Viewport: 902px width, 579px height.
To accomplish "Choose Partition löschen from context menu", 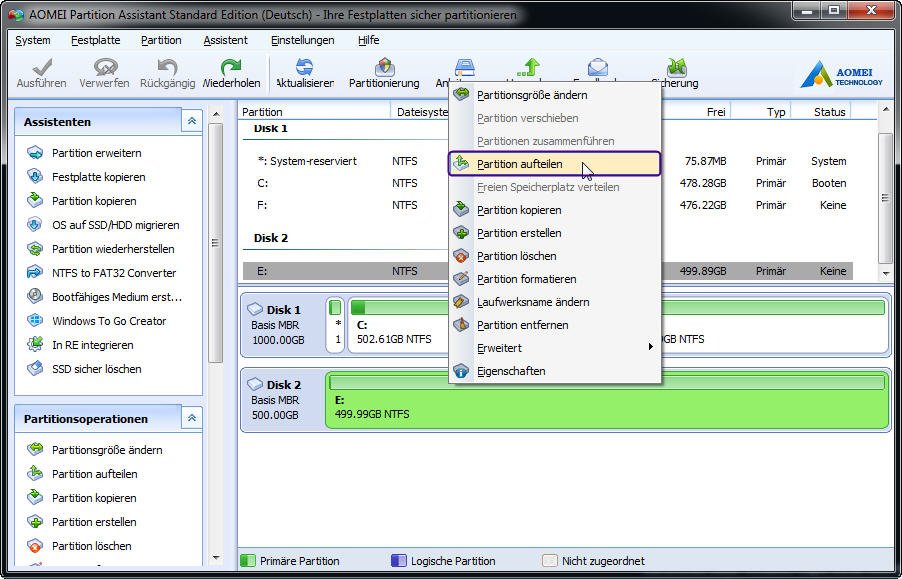I will (555, 256).
